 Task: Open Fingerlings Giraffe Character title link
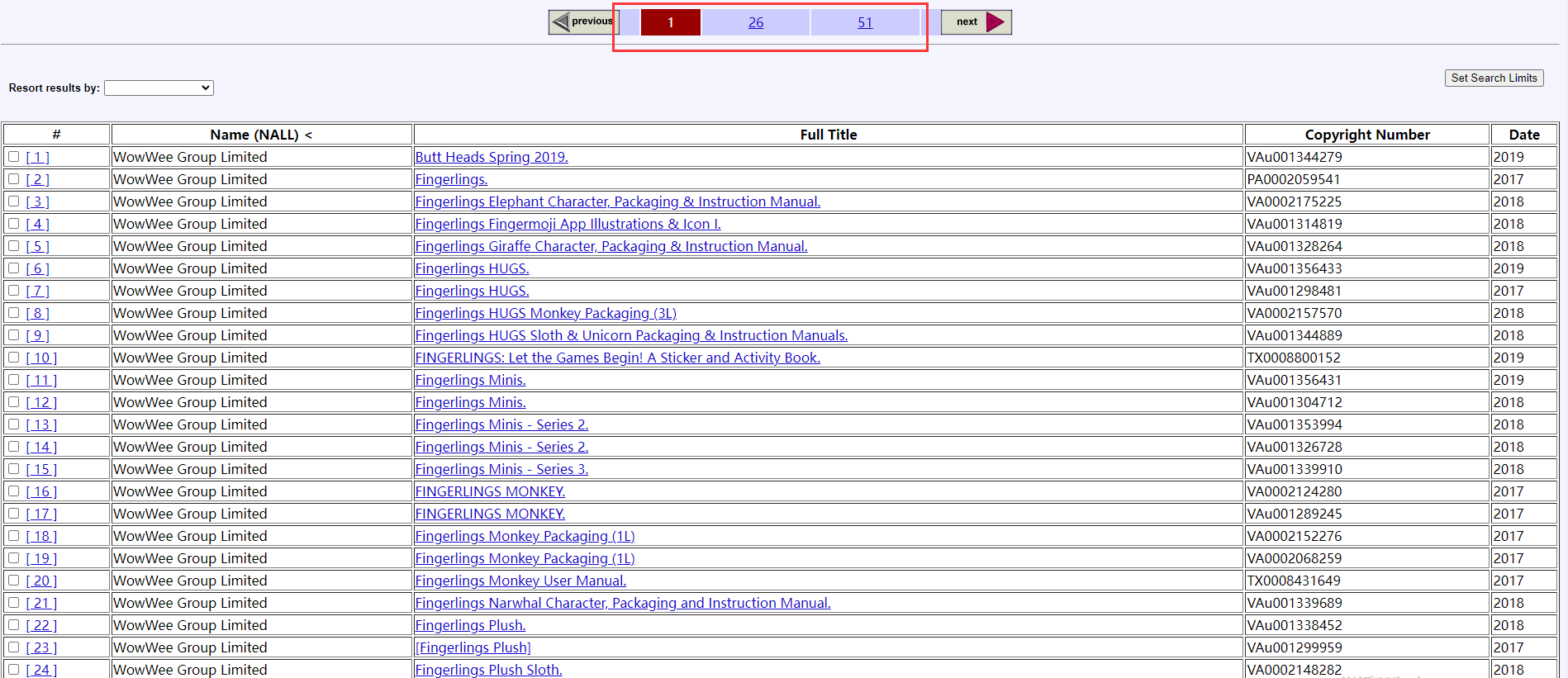[611, 246]
